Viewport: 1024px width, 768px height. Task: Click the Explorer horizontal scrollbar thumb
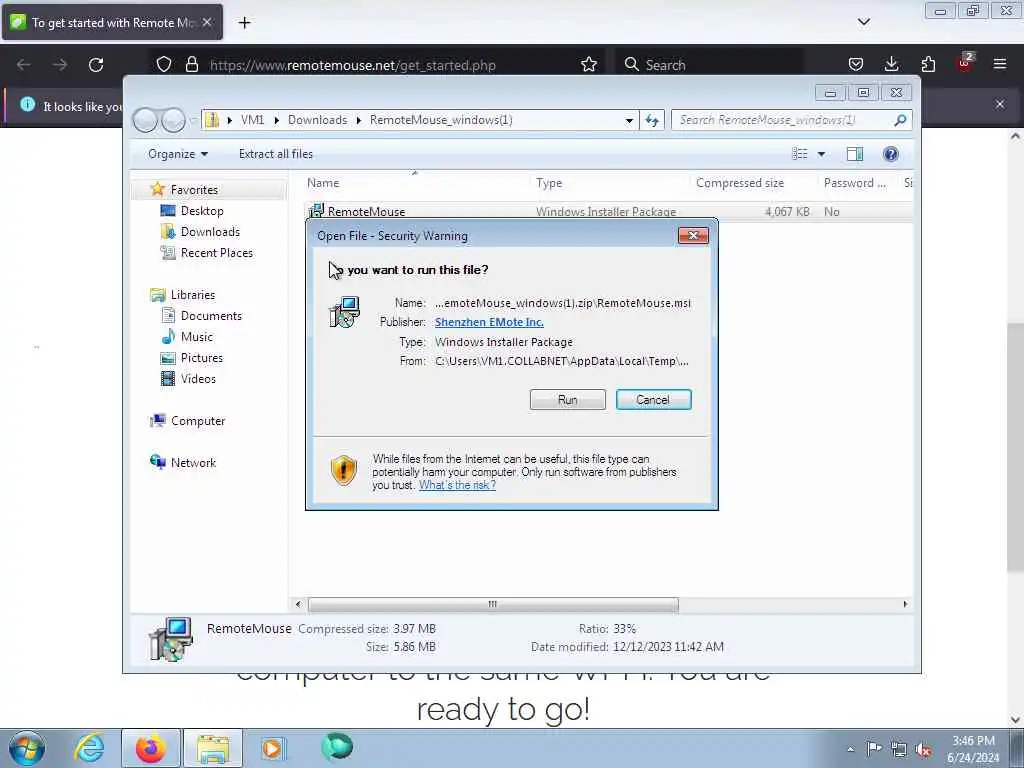tap(493, 604)
